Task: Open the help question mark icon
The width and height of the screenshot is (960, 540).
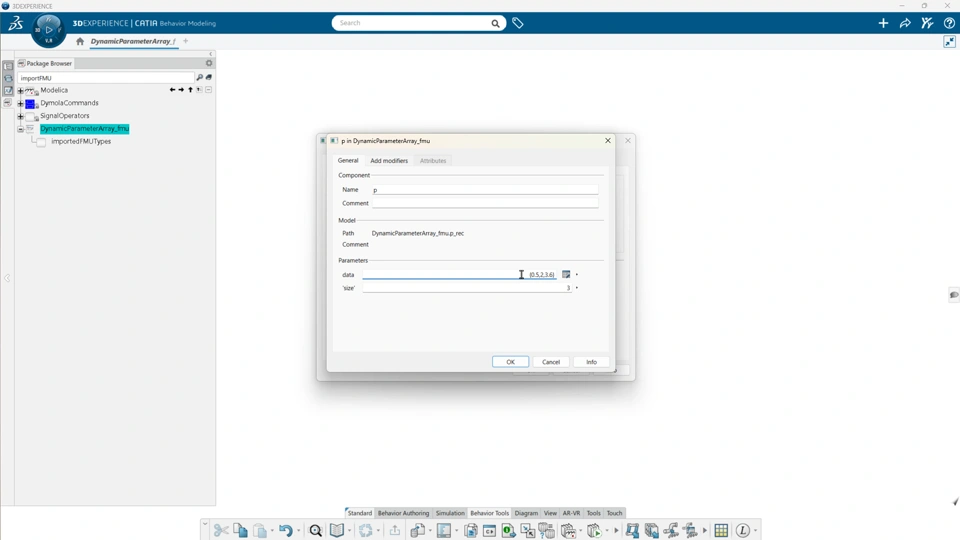Action: pos(949,23)
